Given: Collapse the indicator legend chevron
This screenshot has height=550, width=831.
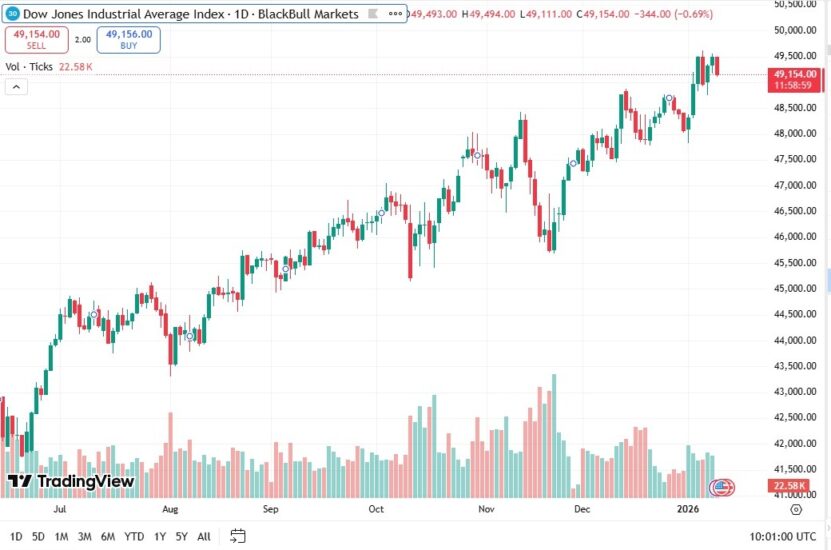Looking at the screenshot, I should 16,87.
